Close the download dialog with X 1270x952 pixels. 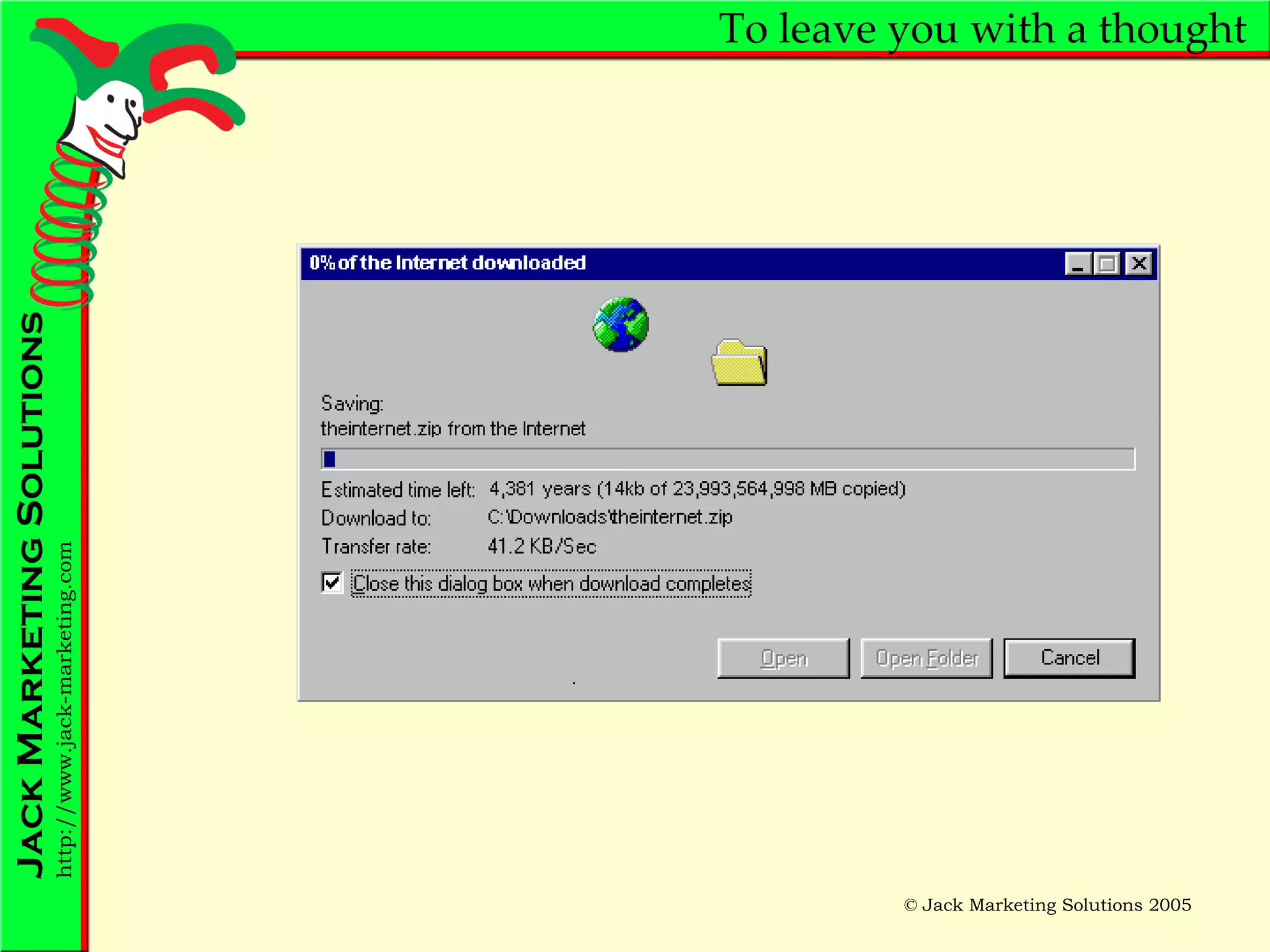pos(1139,264)
